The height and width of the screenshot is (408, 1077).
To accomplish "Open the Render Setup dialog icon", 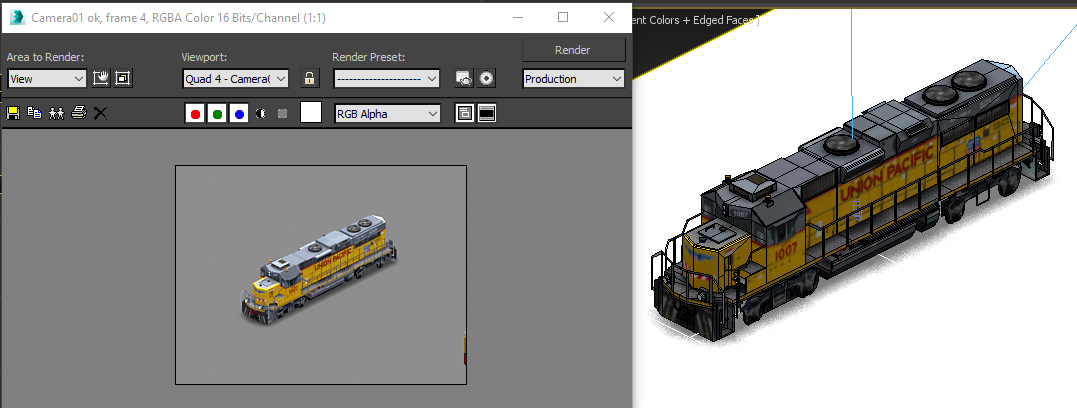I will tap(464, 78).
